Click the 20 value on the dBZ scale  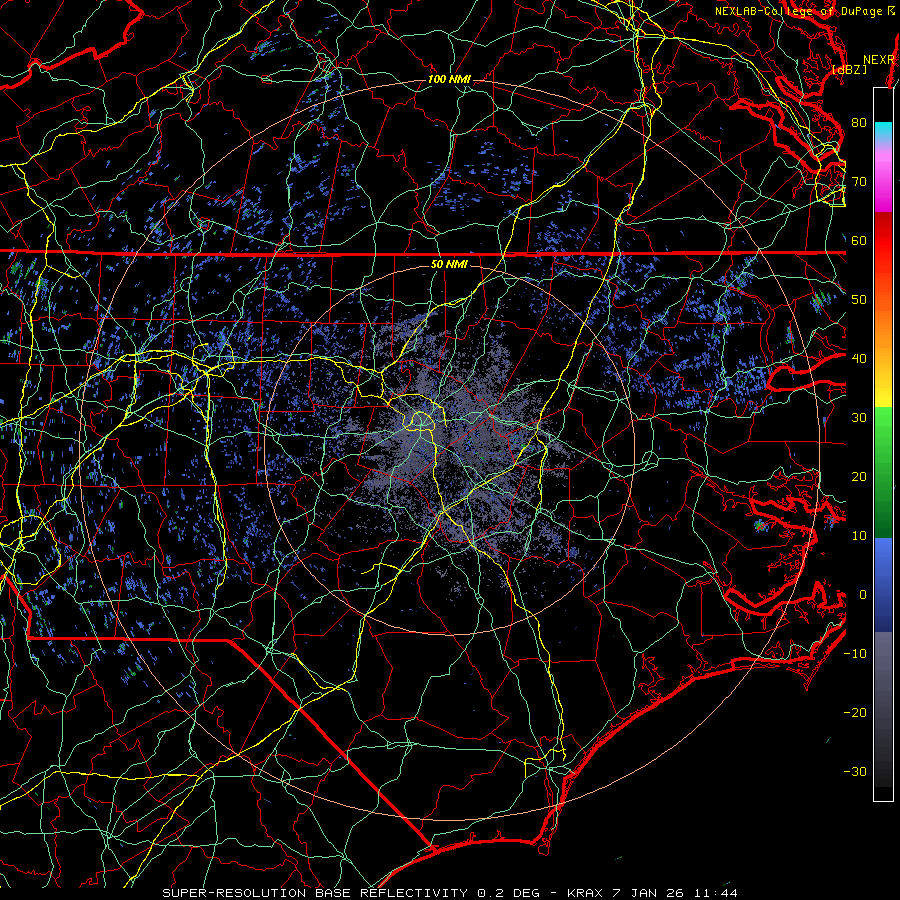coord(859,477)
